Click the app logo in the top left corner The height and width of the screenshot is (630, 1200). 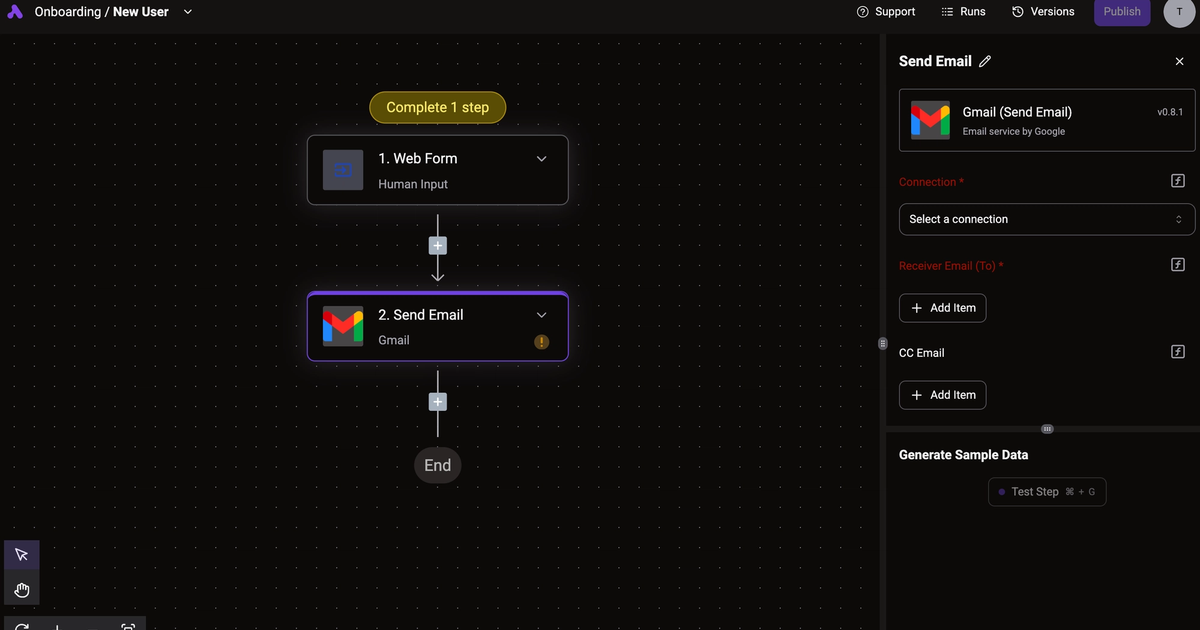14,11
